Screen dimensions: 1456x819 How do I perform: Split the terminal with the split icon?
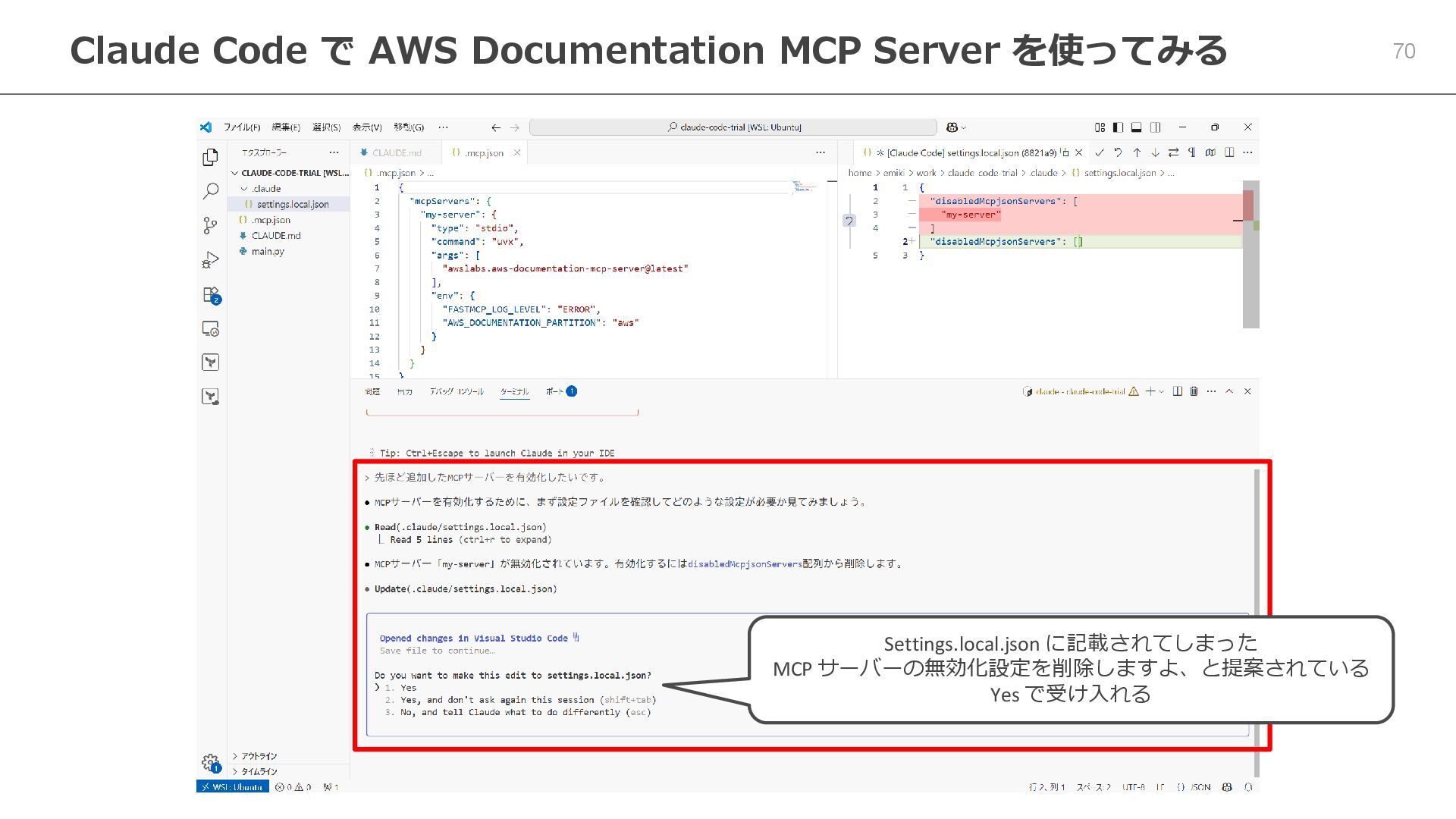click(1177, 391)
